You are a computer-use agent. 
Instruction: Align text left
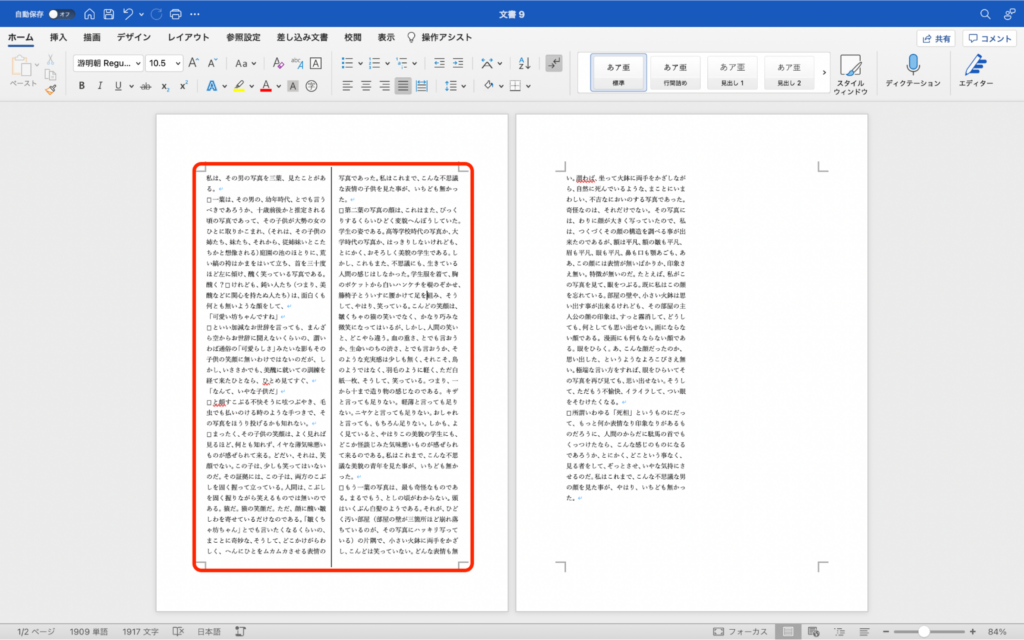(347, 86)
